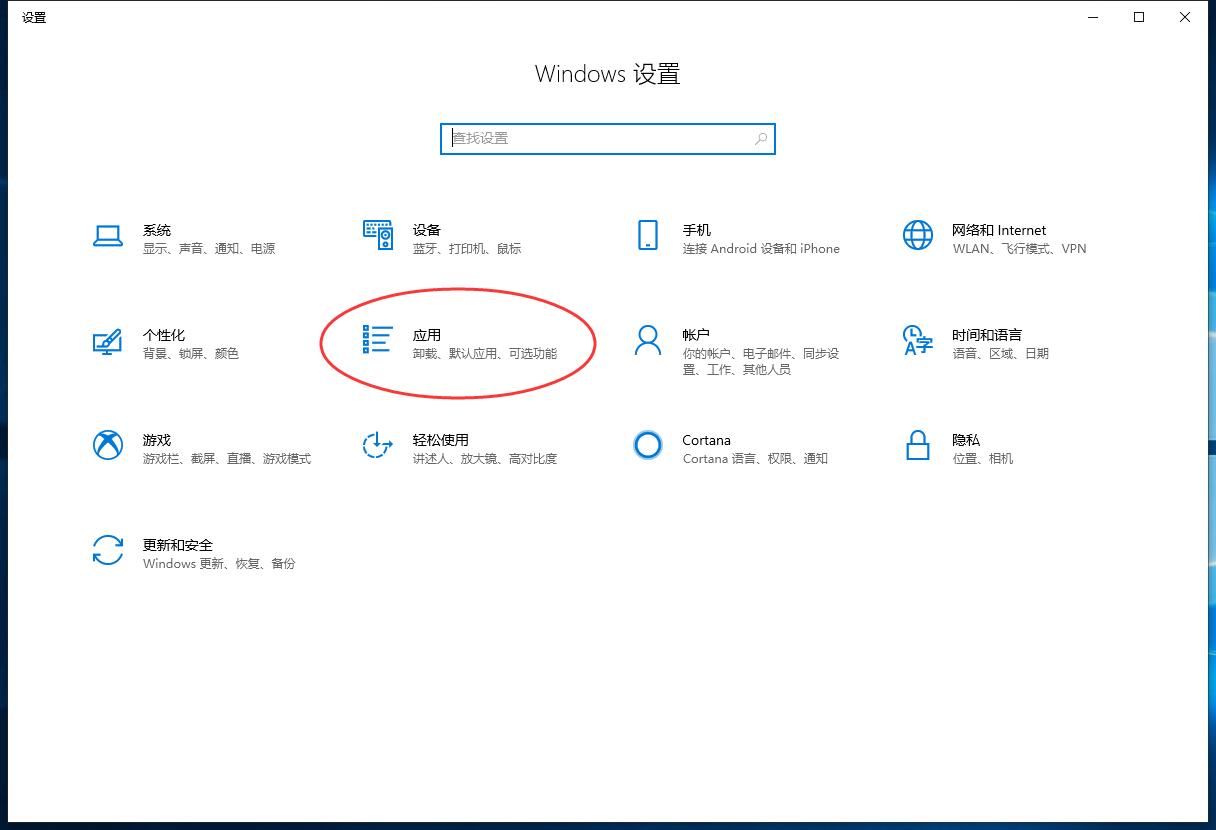Open the 帐户 person icon
The image size is (1216, 830).
coord(648,340)
